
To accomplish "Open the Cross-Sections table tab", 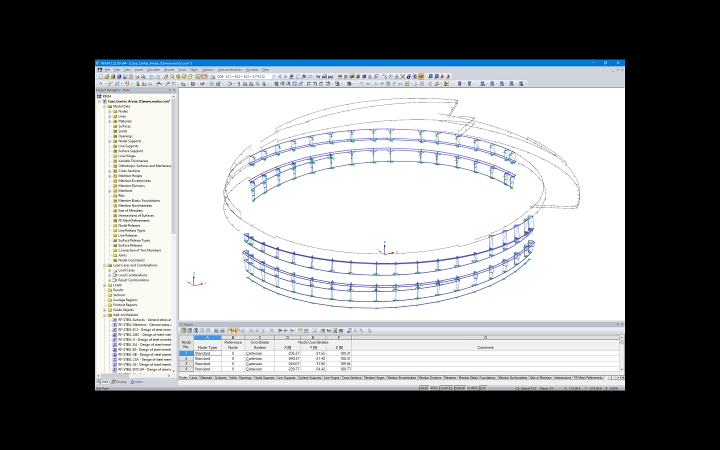I will click(x=352, y=377).
